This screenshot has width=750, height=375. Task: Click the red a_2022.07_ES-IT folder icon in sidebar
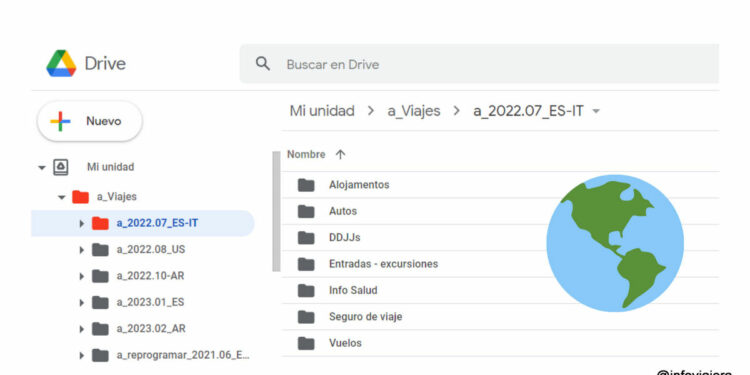[x=100, y=223]
